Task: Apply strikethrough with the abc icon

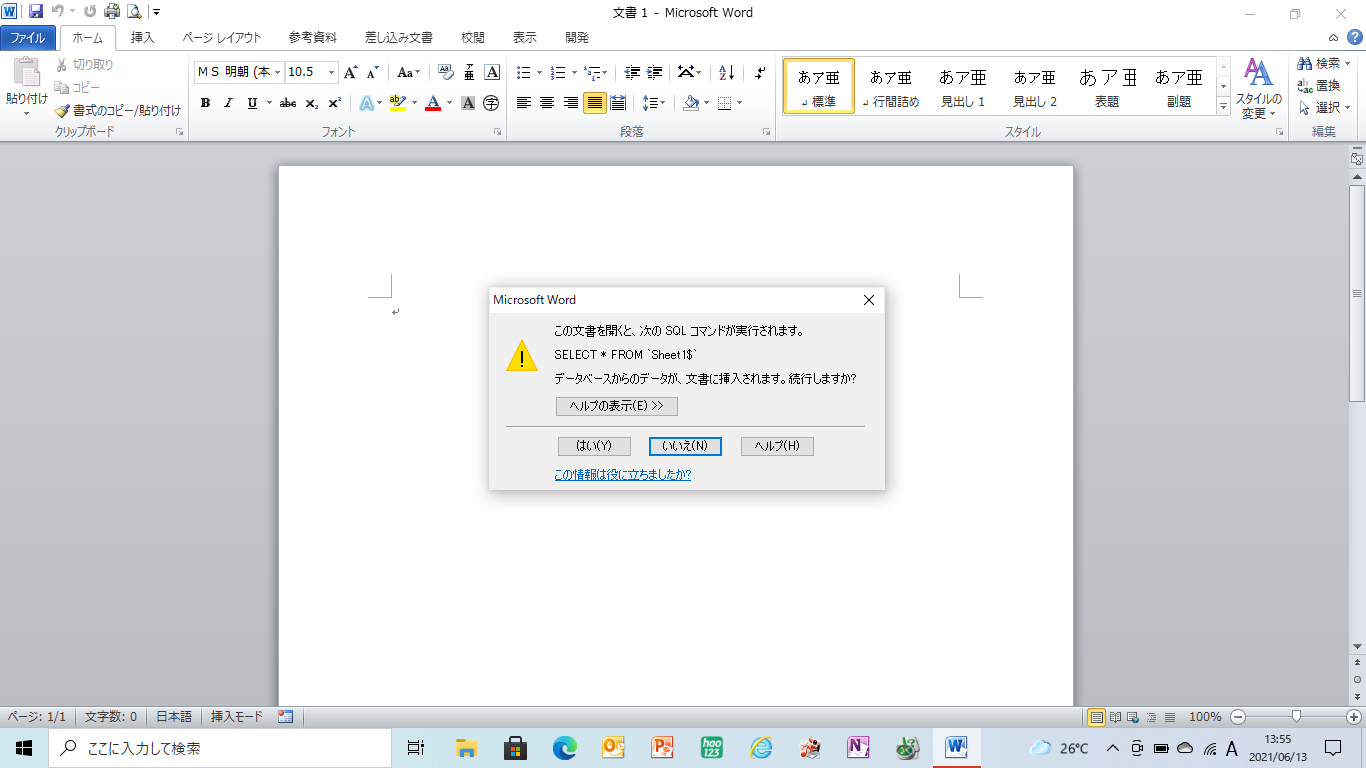Action: 288,103
